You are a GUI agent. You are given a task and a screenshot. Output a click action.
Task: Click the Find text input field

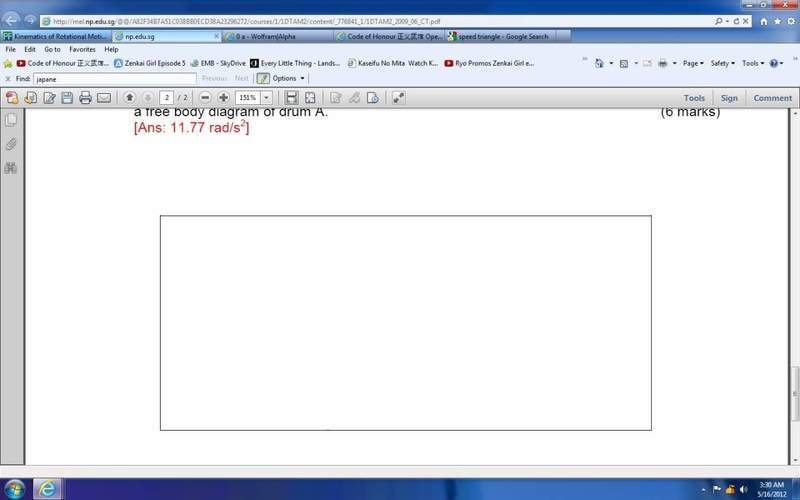coord(115,79)
